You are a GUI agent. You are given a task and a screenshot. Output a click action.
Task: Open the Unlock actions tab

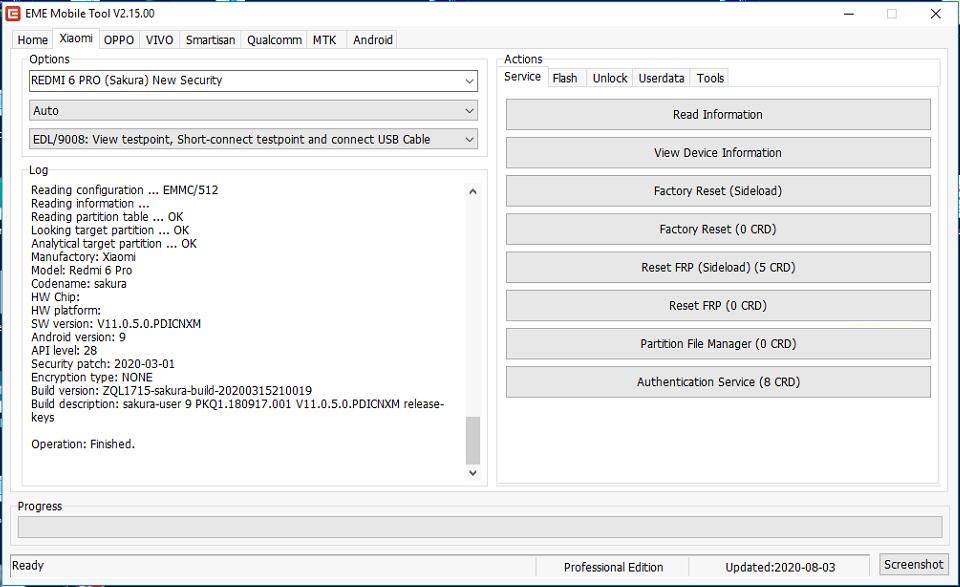click(610, 78)
